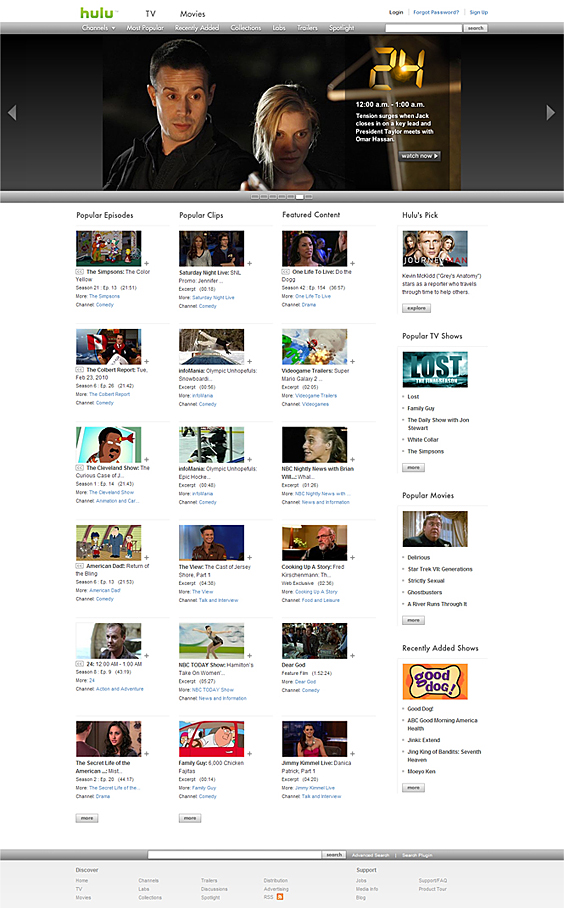
Task: Add American Dad episode via plus icon
Action: (x=147, y=558)
